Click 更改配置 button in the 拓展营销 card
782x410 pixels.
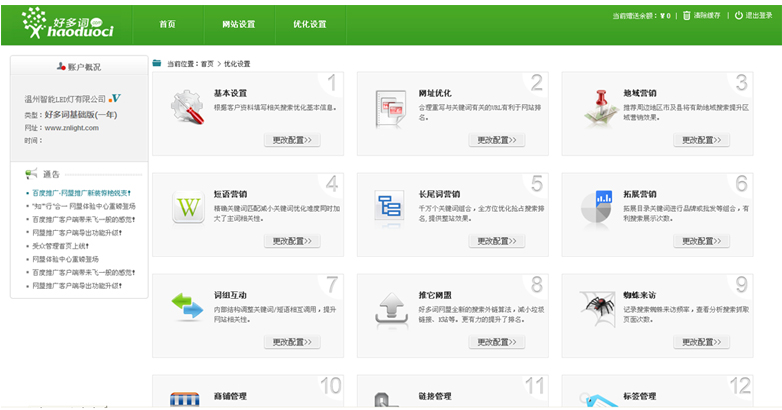pos(700,241)
